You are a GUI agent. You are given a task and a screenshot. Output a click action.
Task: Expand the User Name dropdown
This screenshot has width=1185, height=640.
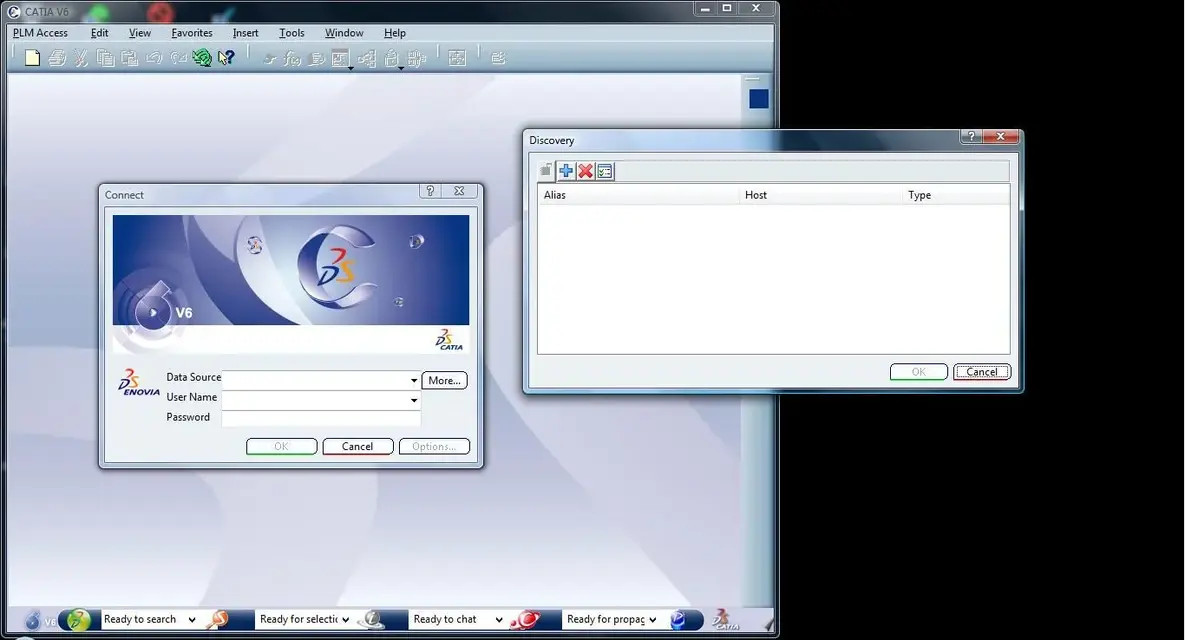point(413,400)
